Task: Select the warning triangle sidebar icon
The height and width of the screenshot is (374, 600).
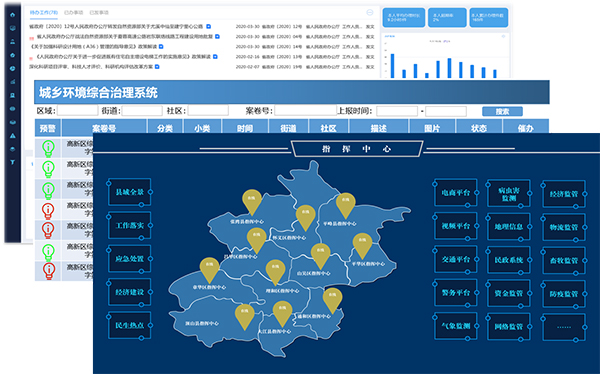Action: click(x=13, y=136)
